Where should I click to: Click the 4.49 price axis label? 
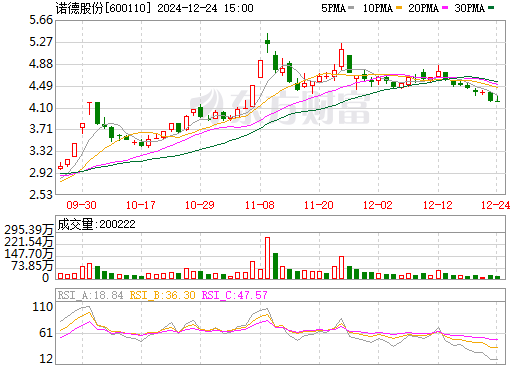point(41,86)
